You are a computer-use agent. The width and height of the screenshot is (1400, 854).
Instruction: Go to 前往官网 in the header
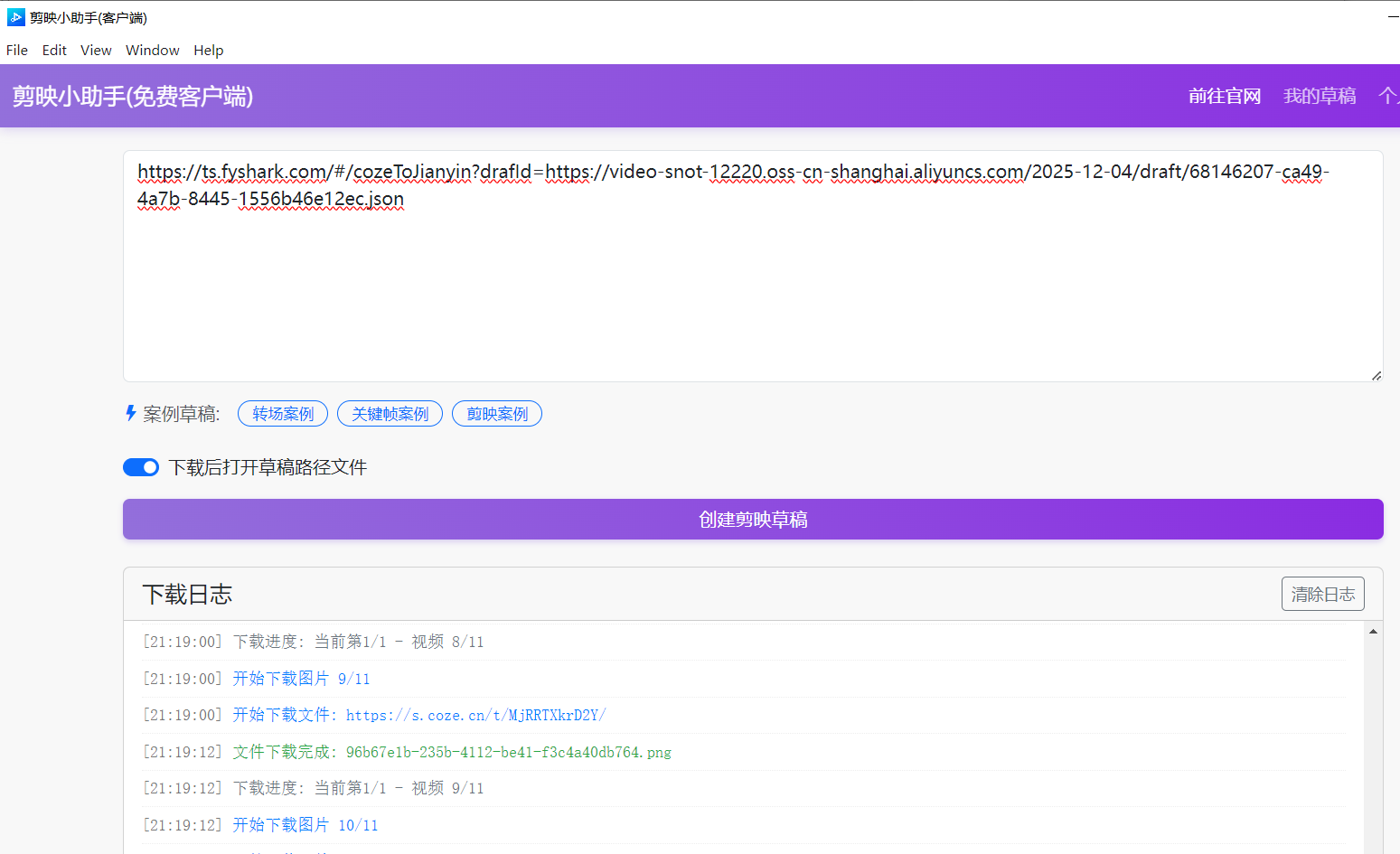[1225, 96]
